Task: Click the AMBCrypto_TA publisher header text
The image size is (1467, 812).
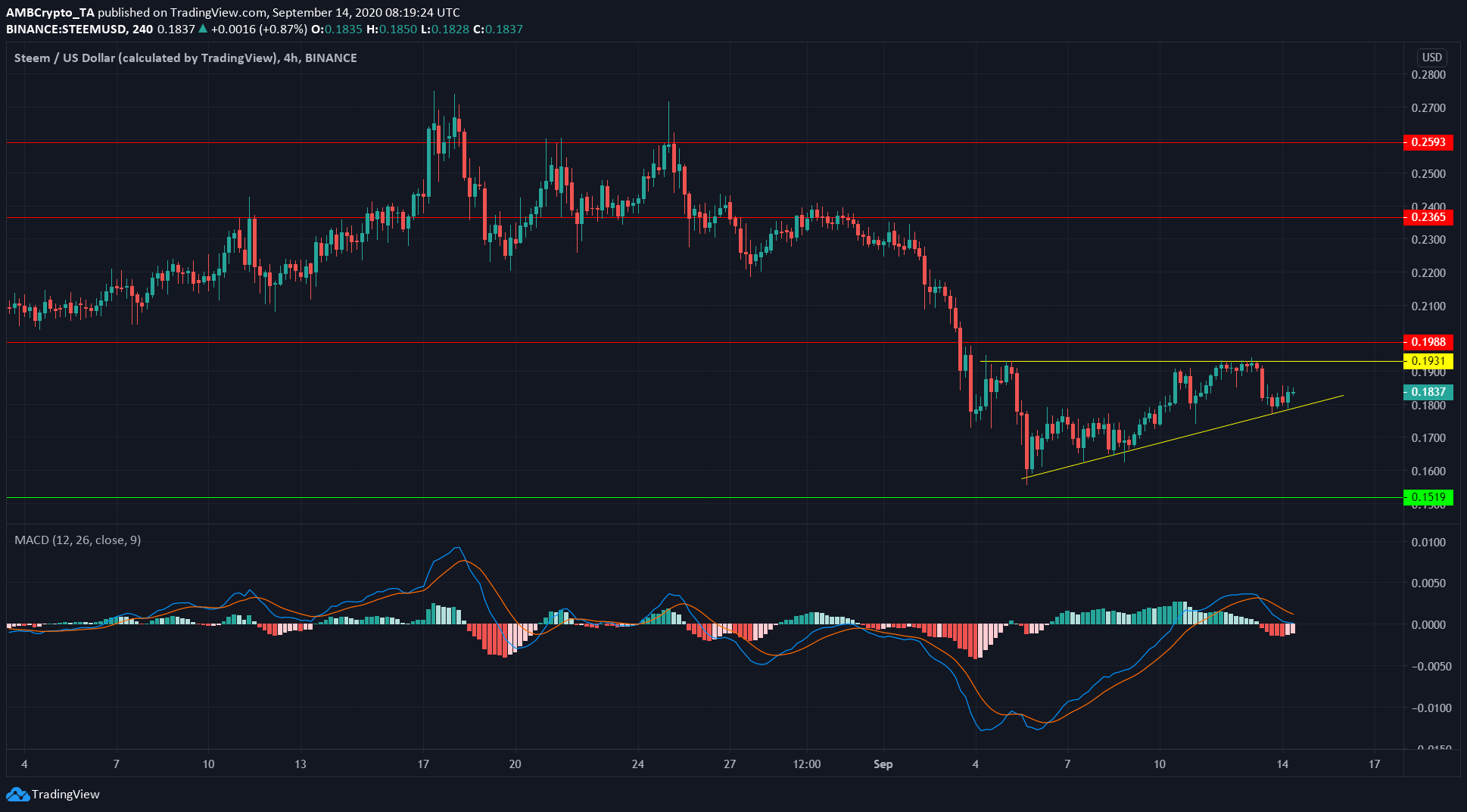Action: click(50, 13)
